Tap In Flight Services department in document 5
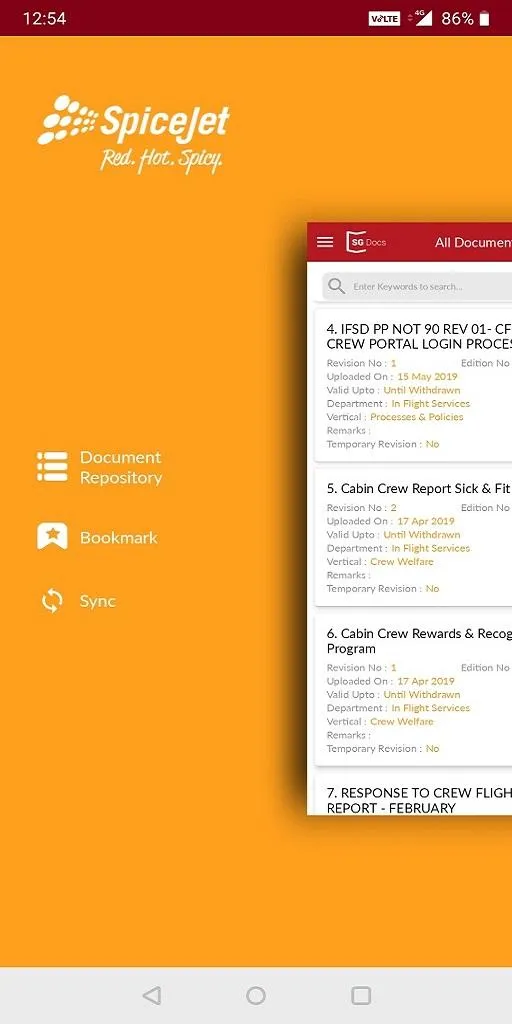This screenshot has height=1024, width=512. pos(430,549)
